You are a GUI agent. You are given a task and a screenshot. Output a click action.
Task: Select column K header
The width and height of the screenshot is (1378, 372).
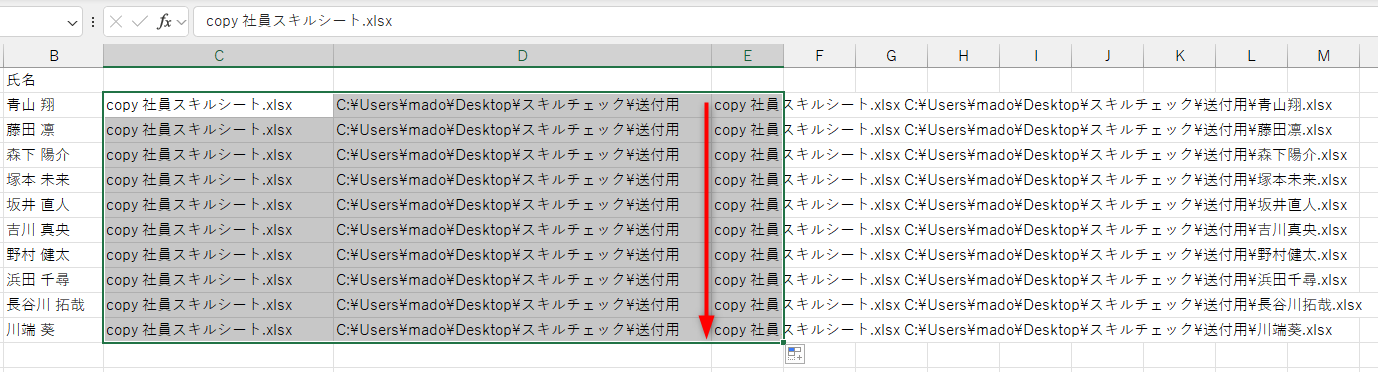1179,56
